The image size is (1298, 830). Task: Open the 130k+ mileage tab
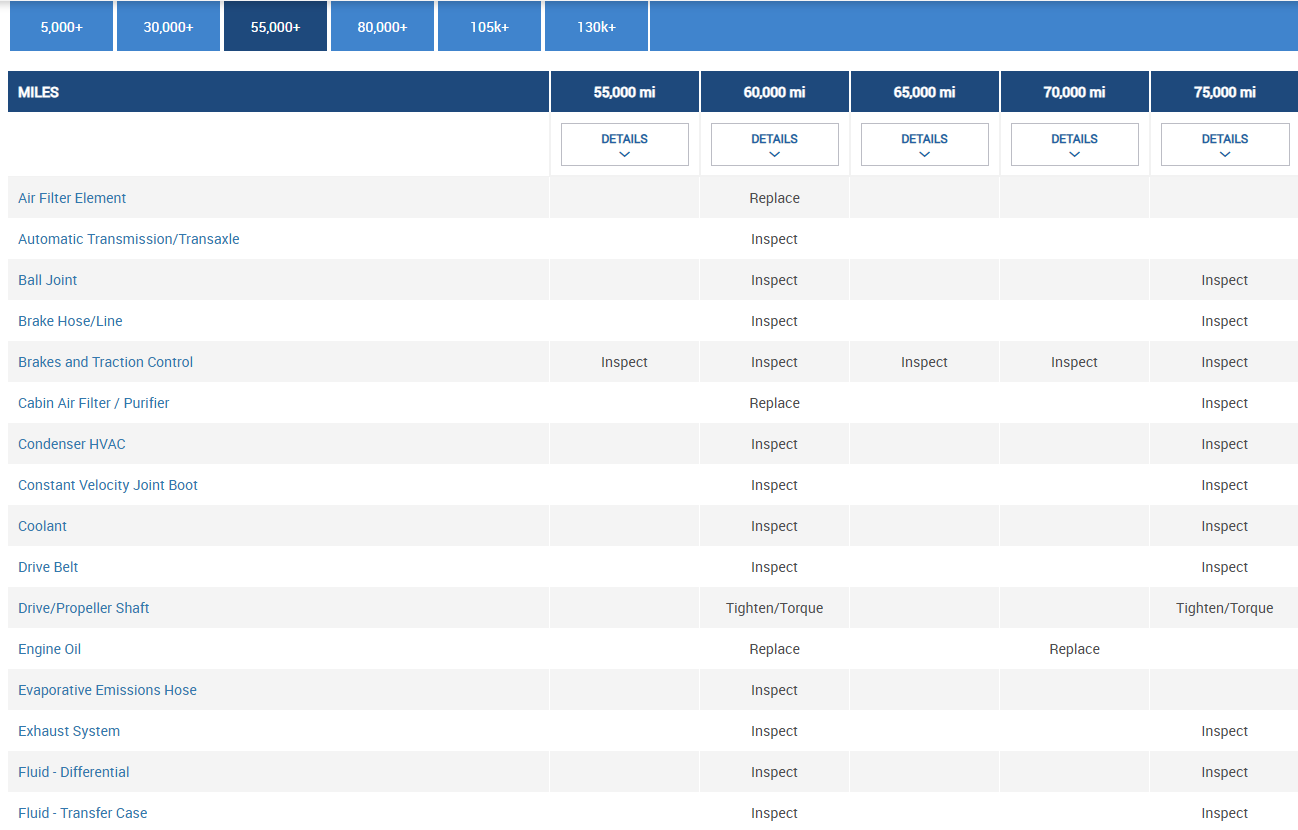tap(596, 27)
